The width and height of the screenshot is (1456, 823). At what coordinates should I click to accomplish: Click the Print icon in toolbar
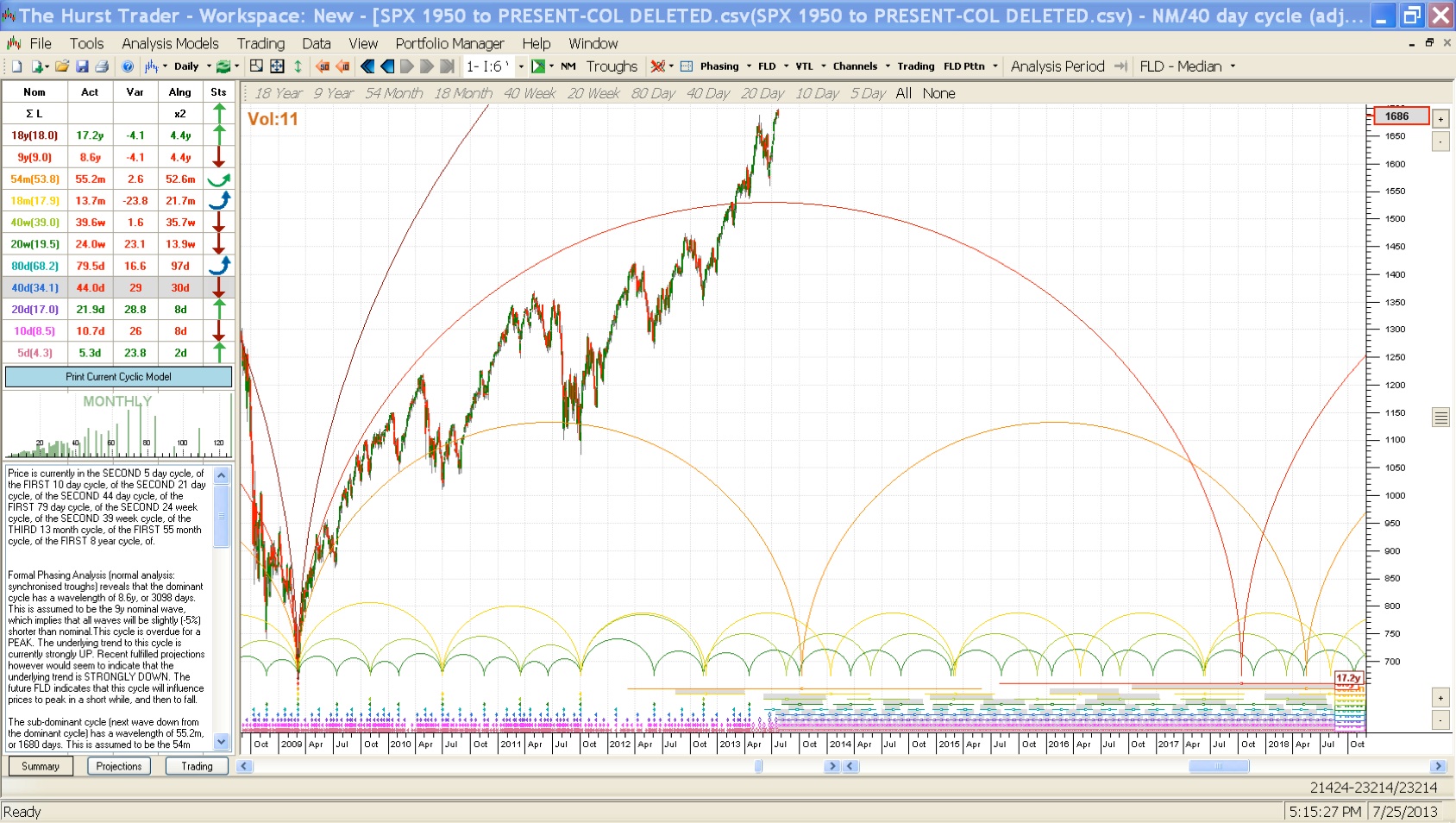(102, 66)
